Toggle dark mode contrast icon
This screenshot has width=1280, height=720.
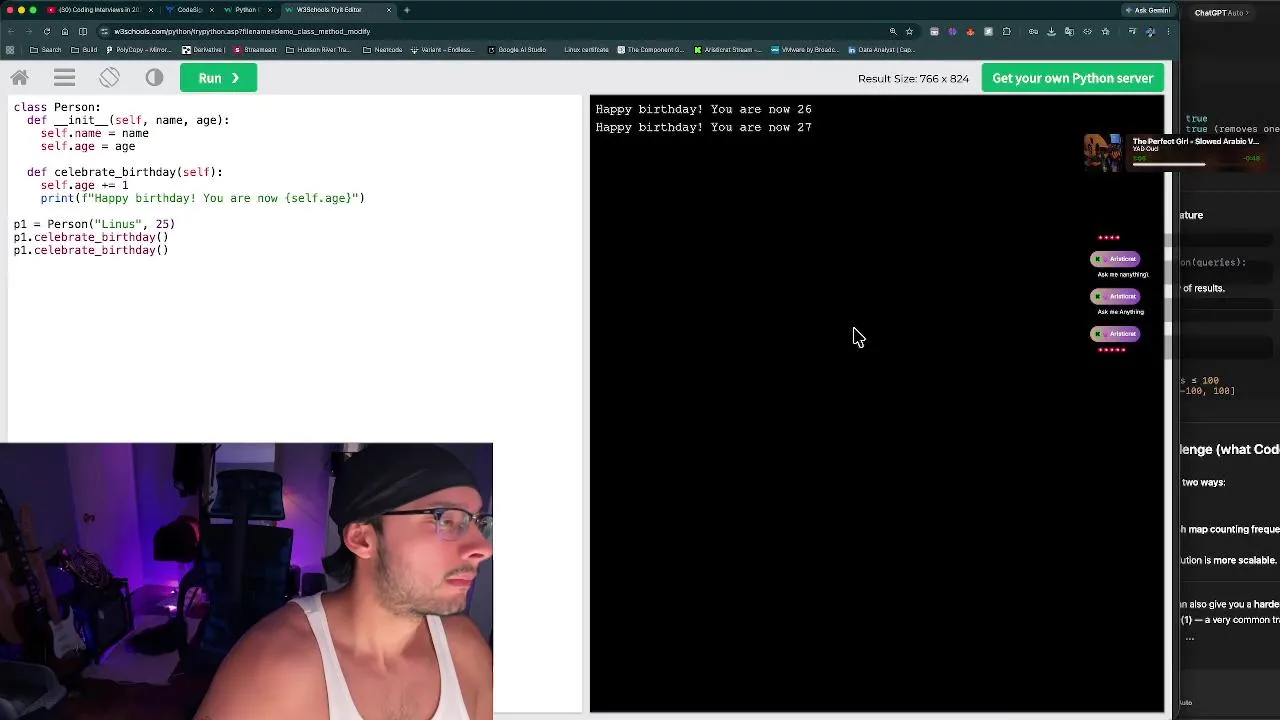pos(154,78)
